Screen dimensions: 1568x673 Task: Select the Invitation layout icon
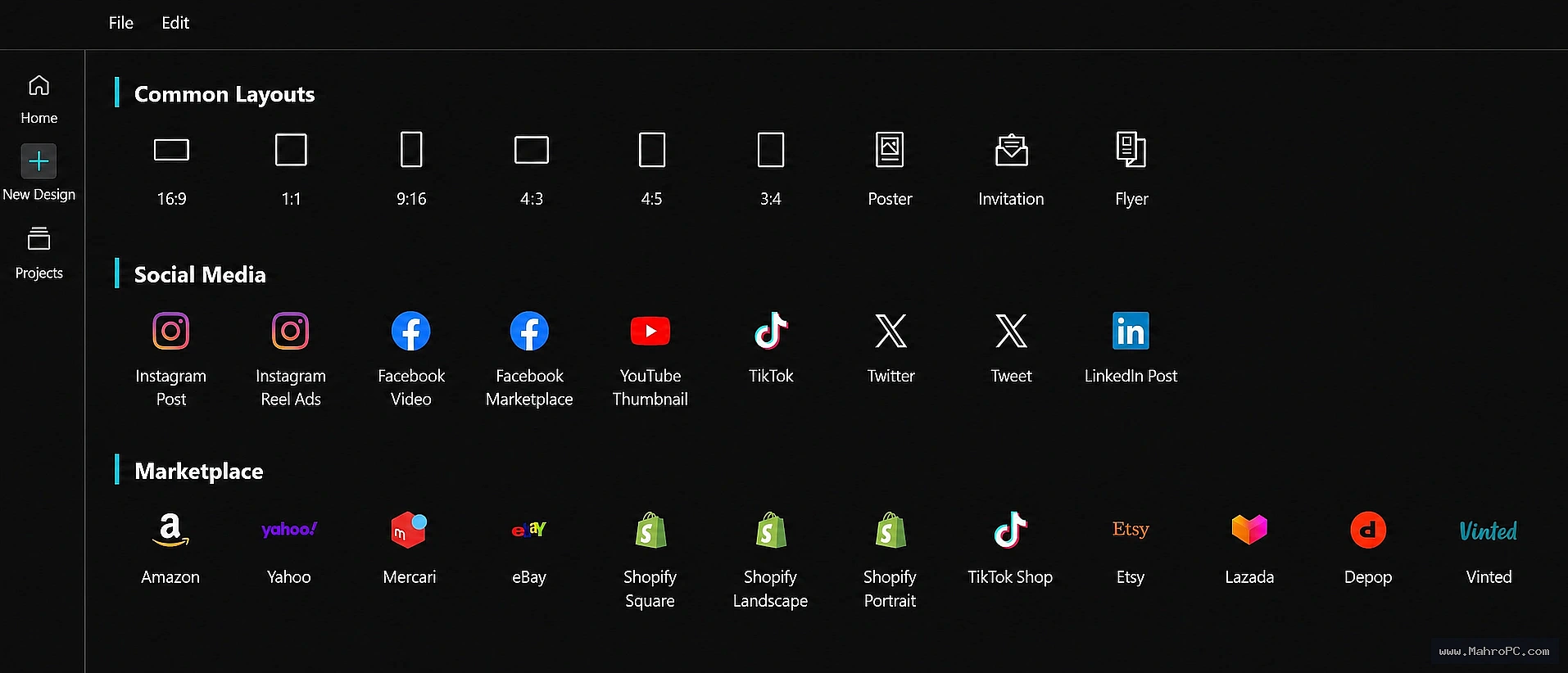tap(1011, 150)
